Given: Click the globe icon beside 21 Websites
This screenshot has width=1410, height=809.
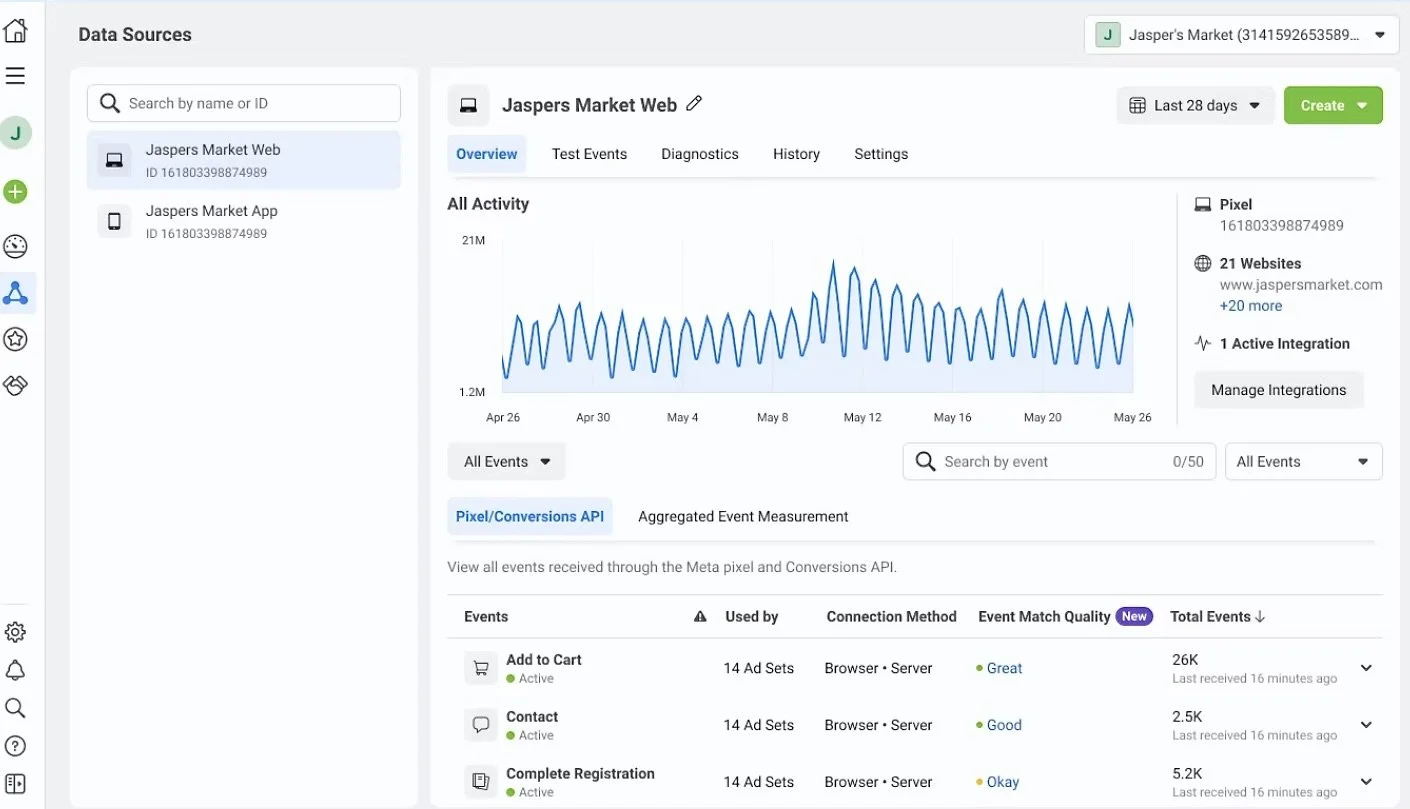Looking at the screenshot, I should (x=1203, y=264).
